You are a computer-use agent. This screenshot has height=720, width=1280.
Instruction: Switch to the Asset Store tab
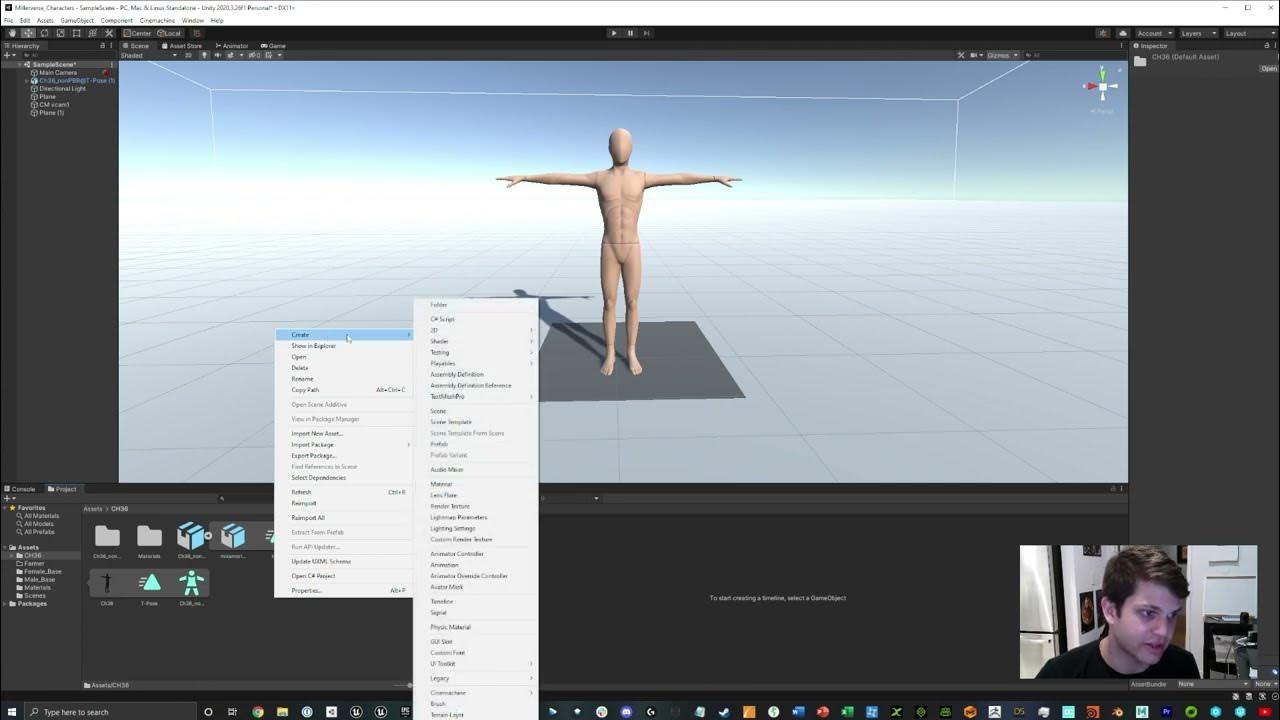(181, 45)
